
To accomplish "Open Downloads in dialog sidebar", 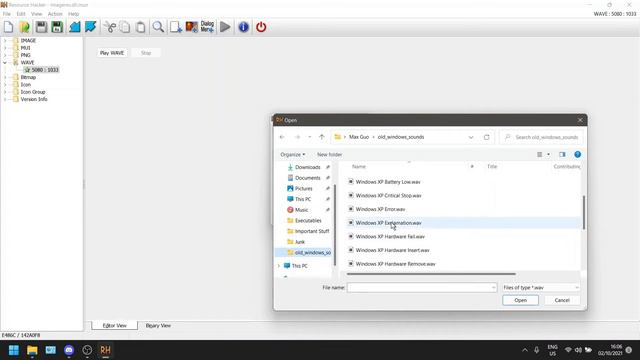I will (307, 167).
